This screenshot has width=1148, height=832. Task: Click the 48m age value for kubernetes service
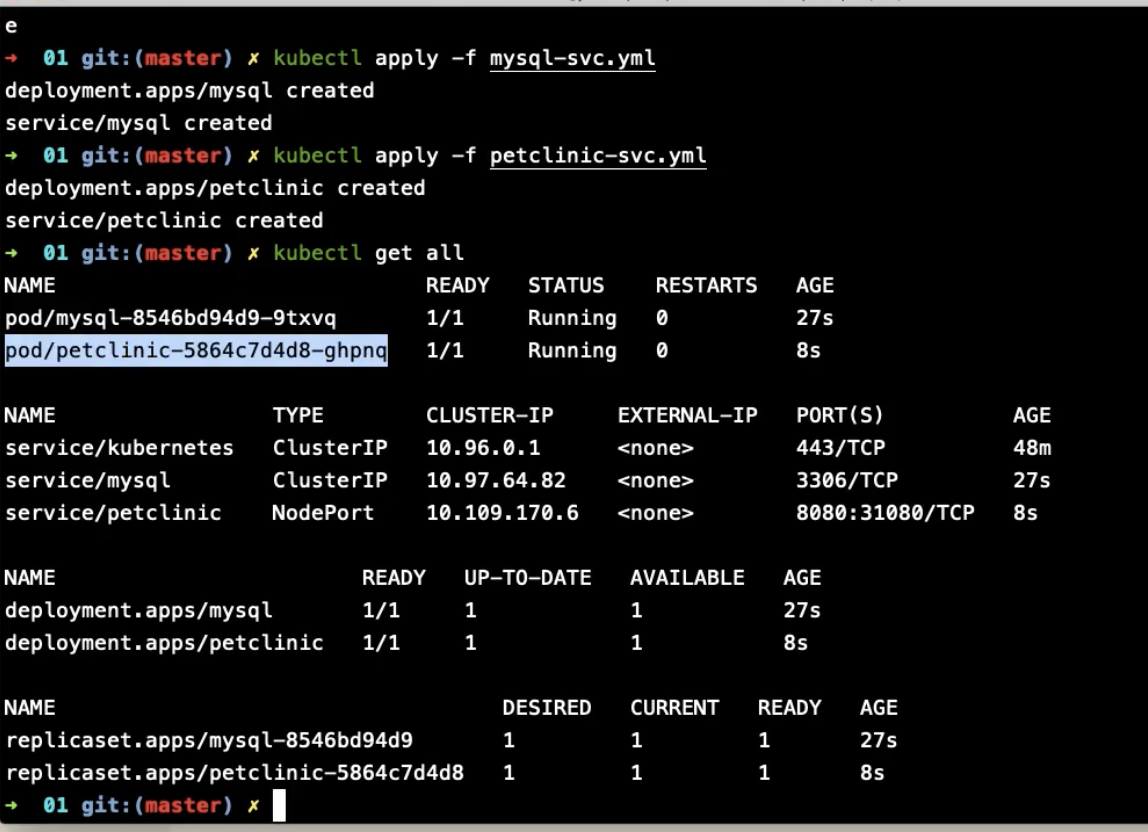coord(1031,448)
